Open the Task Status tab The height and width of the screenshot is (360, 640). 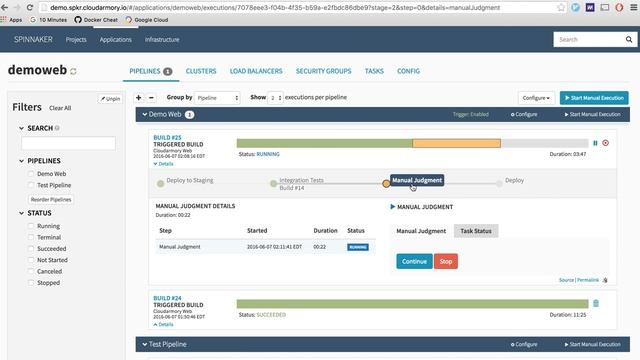(476, 231)
